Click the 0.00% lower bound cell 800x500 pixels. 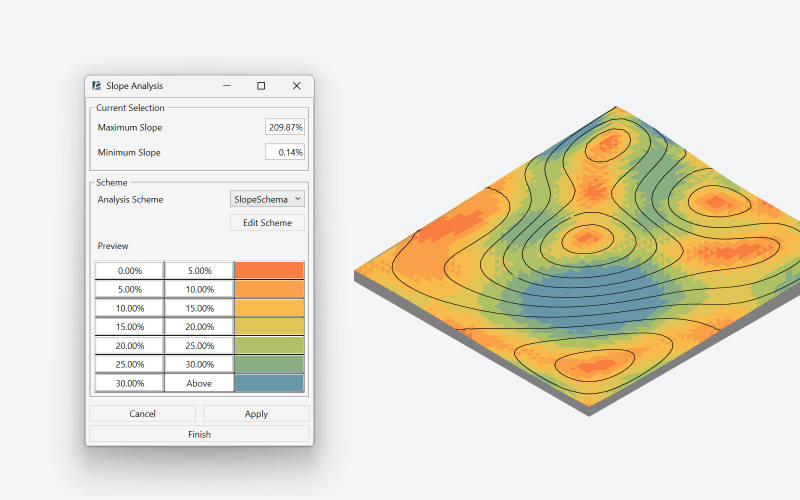click(x=129, y=270)
